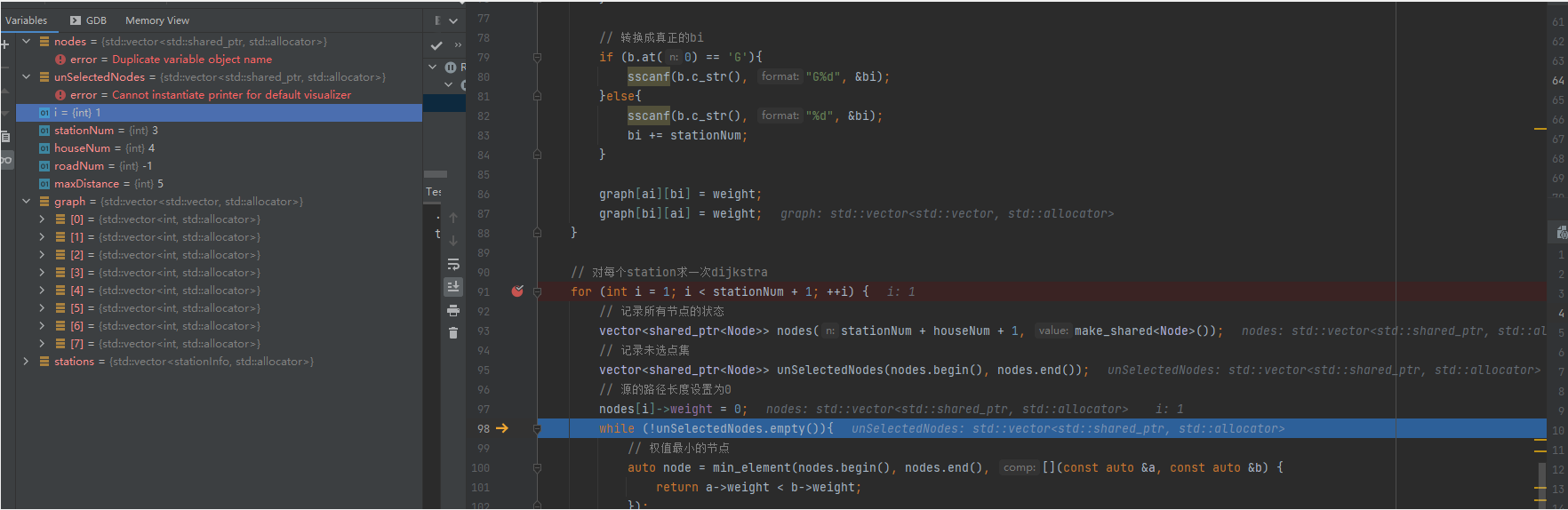The height and width of the screenshot is (510, 1568).
Task: Fold the for loop at line 91
Action: coord(537,291)
